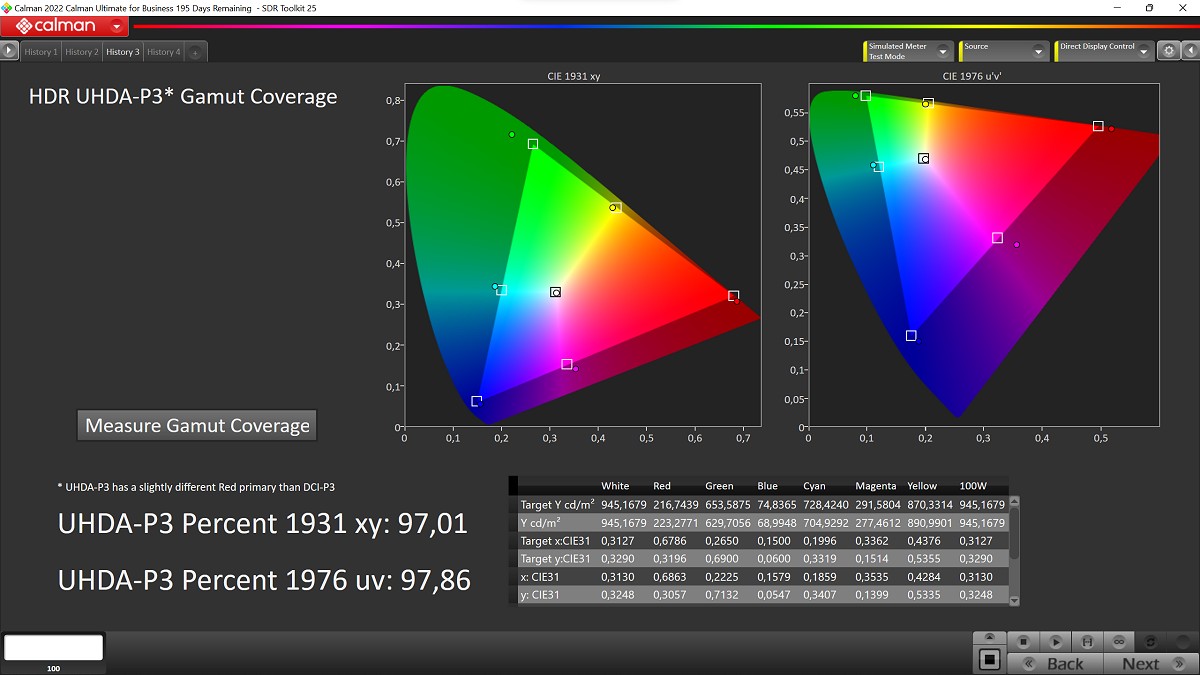Click the Target Y cd/m² row label
The width and height of the screenshot is (1200, 675).
[x=558, y=505]
